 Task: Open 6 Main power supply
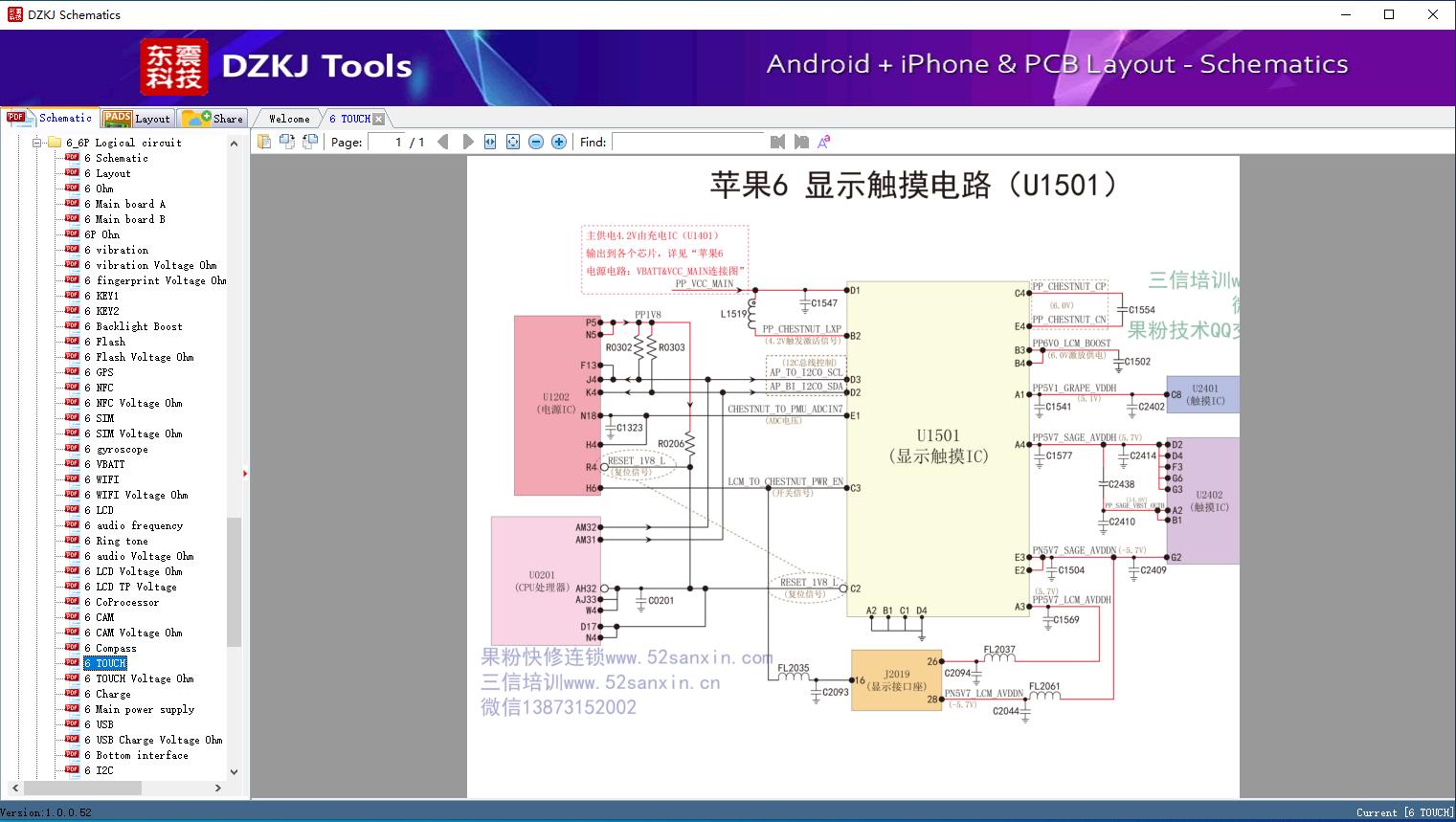[139, 709]
